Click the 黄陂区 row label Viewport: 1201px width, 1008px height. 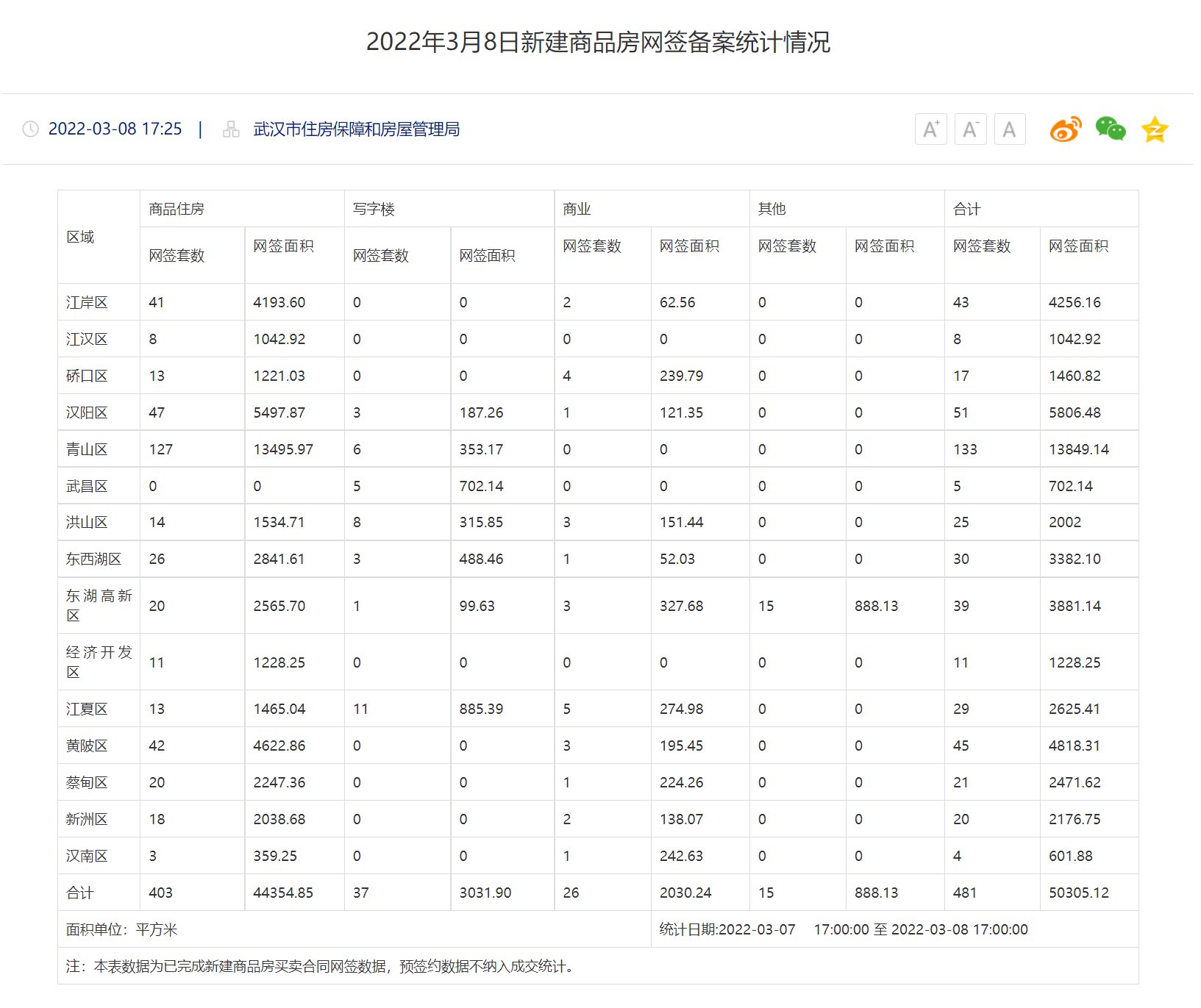pyautogui.click(x=87, y=746)
